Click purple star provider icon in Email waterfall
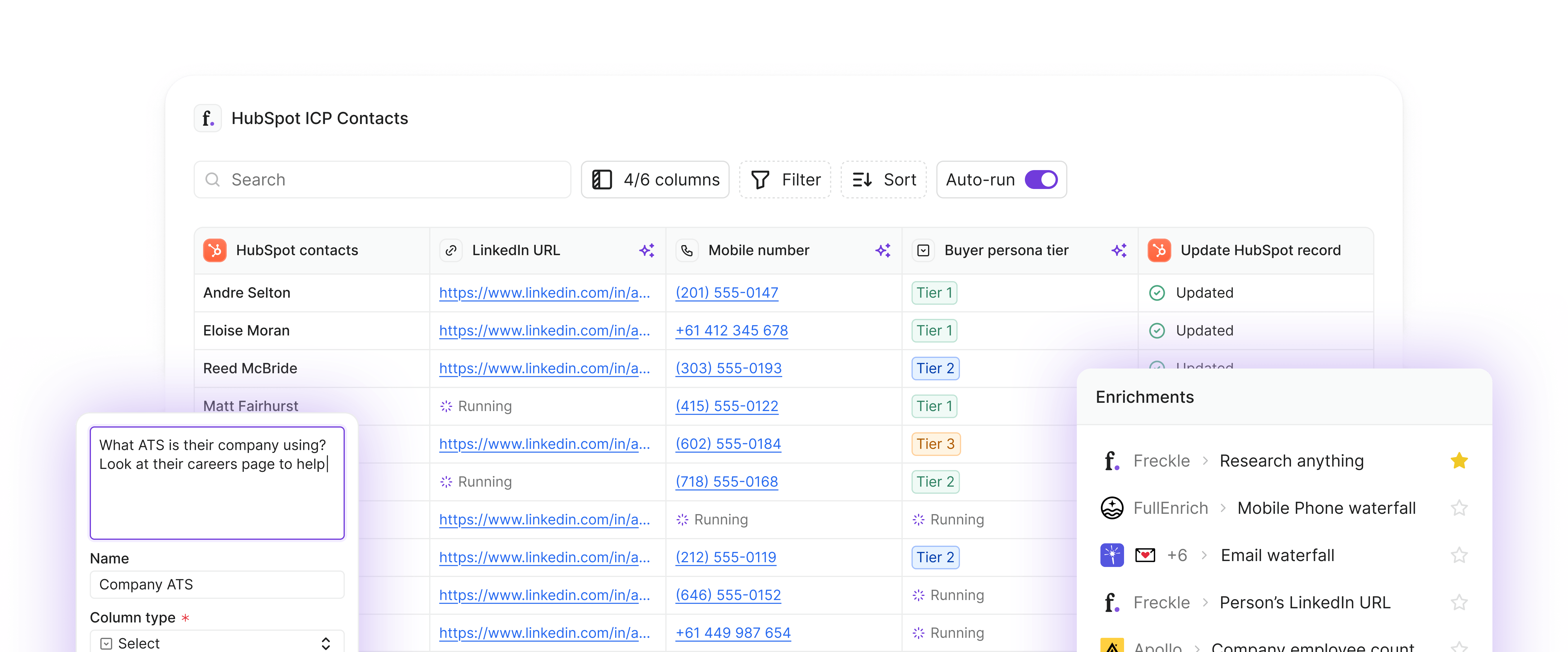 (x=1112, y=555)
